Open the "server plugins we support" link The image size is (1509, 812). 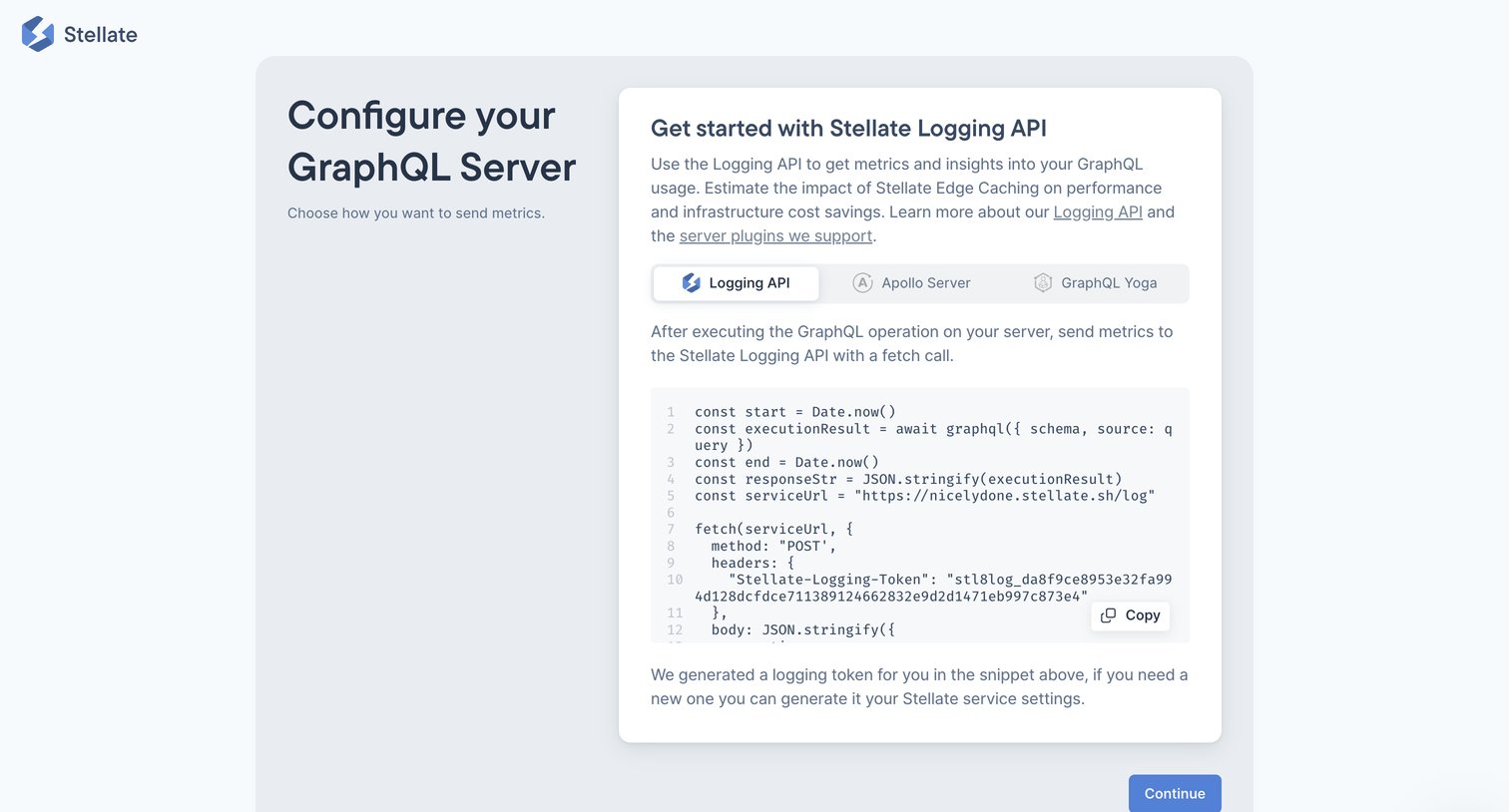(x=775, y=235)
